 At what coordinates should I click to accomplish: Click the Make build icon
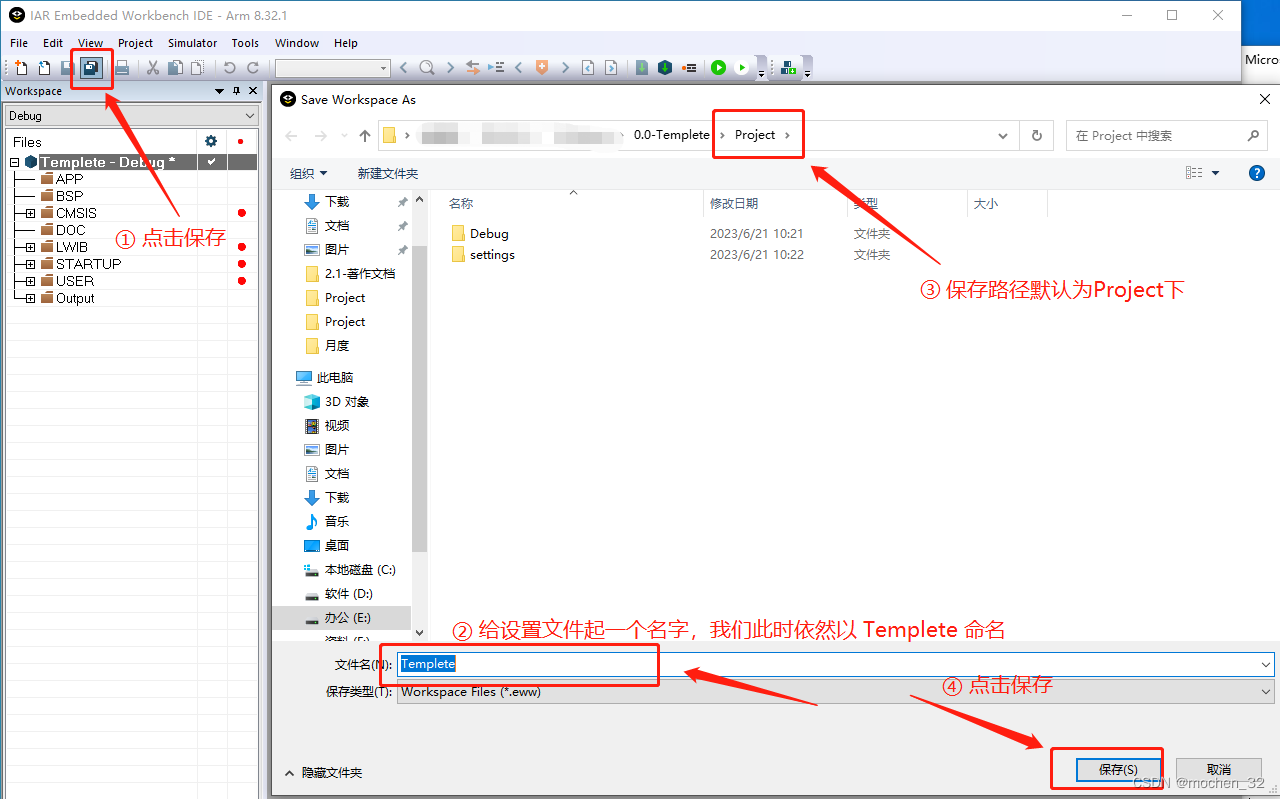tap(665, 68)
